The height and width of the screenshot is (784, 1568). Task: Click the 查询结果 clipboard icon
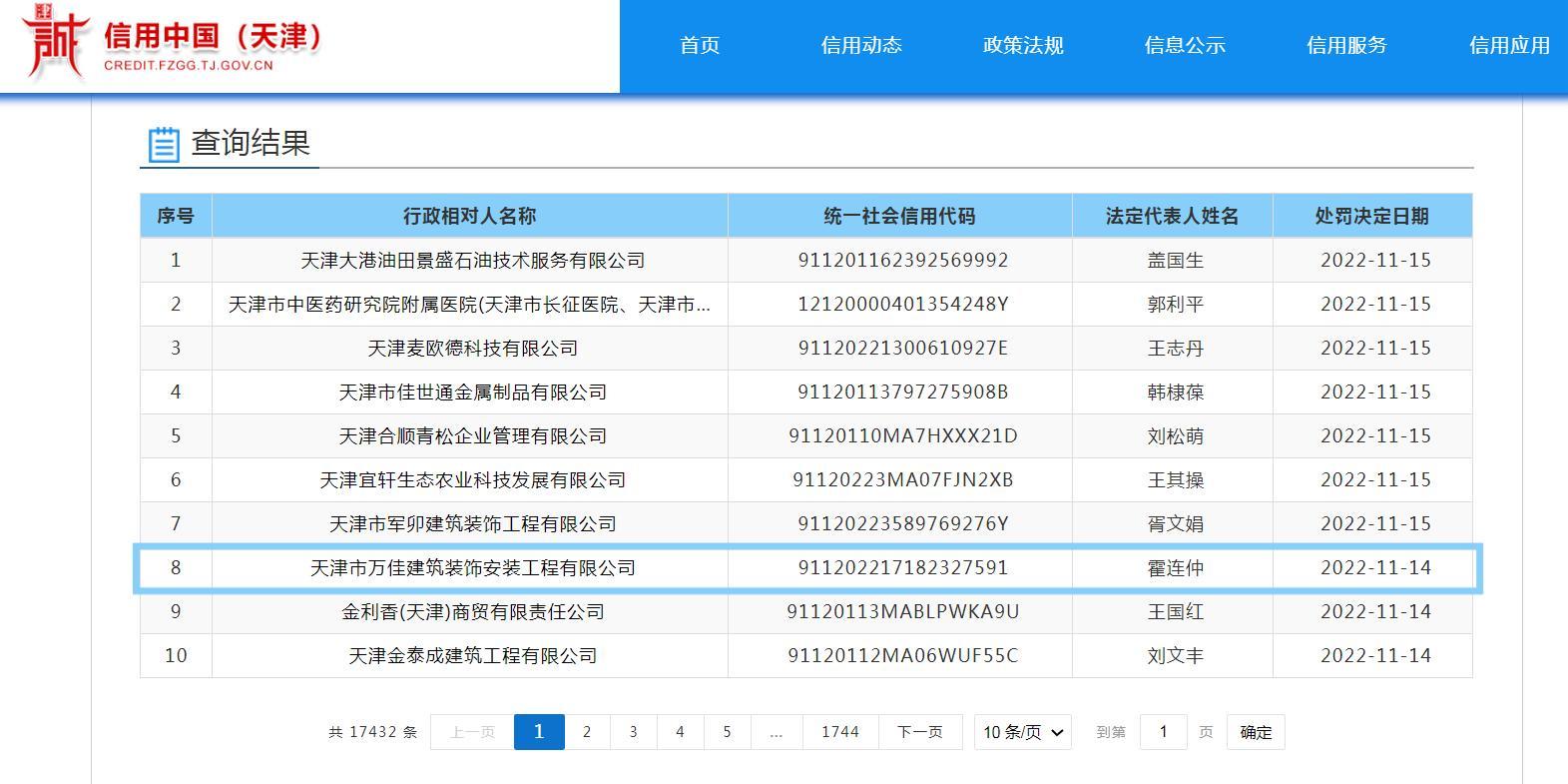(164, 144)
